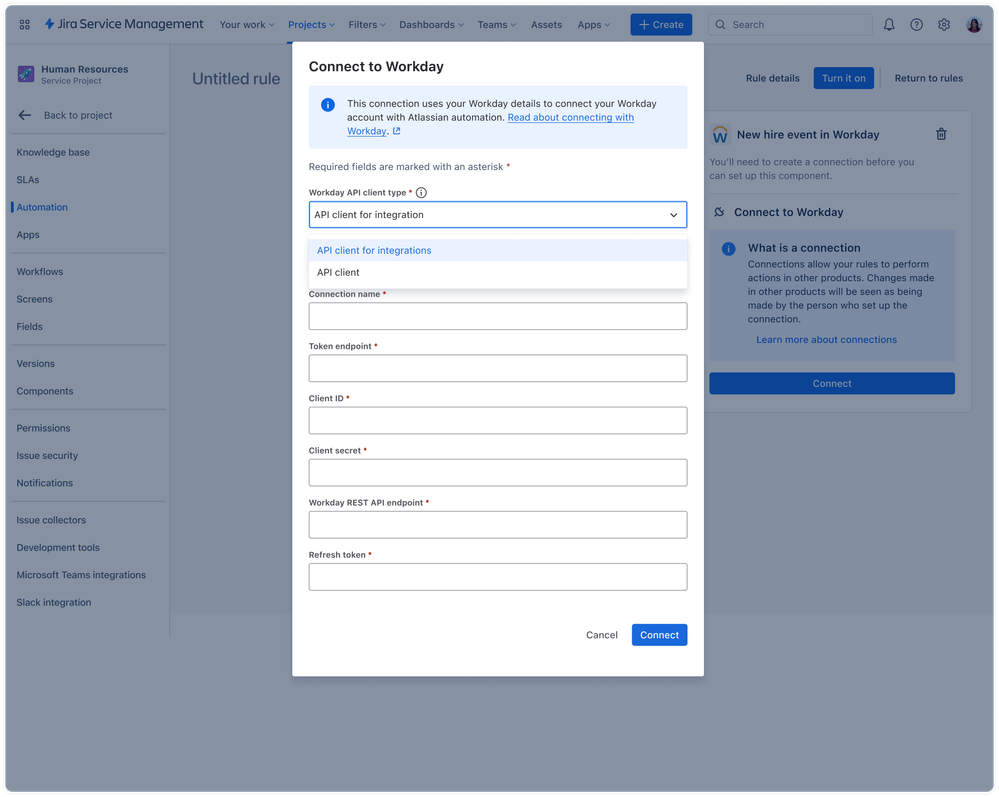Expand the Your work menu

click(x=247, y=25)
